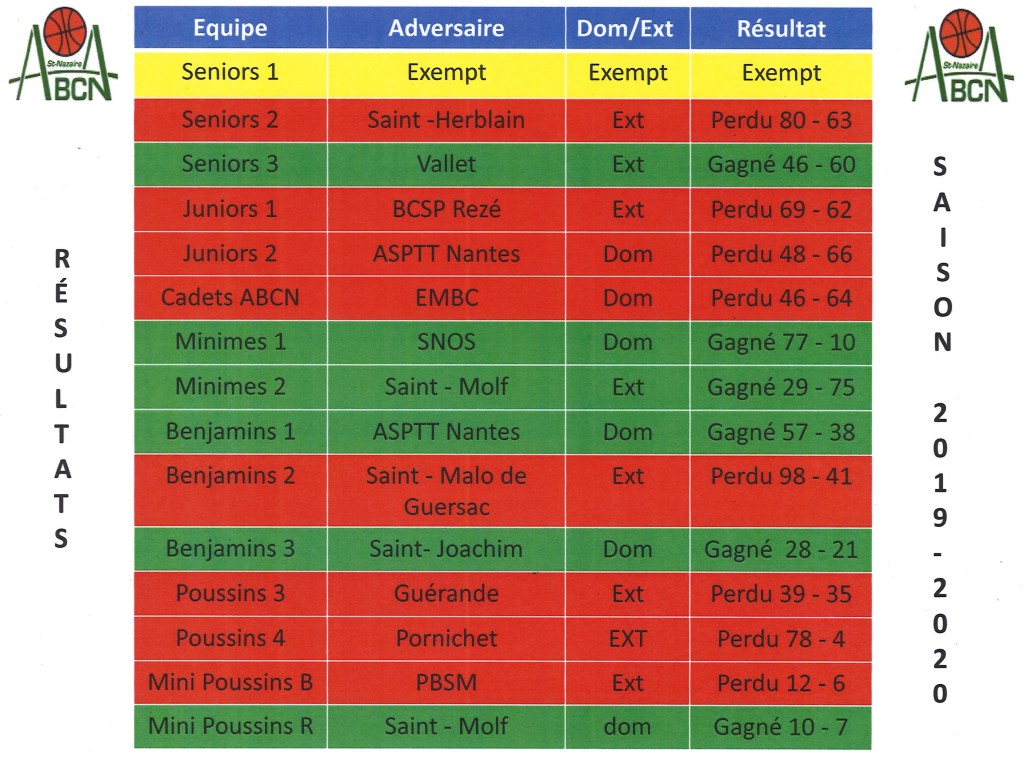The height and width of the screenshot is (759, 1024).
Task: Click the Saint- Joachim opponent cell
Action: (446, 549)
